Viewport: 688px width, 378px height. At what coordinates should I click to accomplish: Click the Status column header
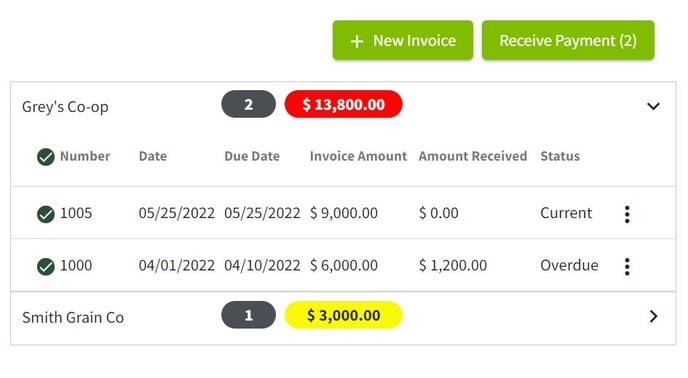pyautogui.click(x=560, y=156)
